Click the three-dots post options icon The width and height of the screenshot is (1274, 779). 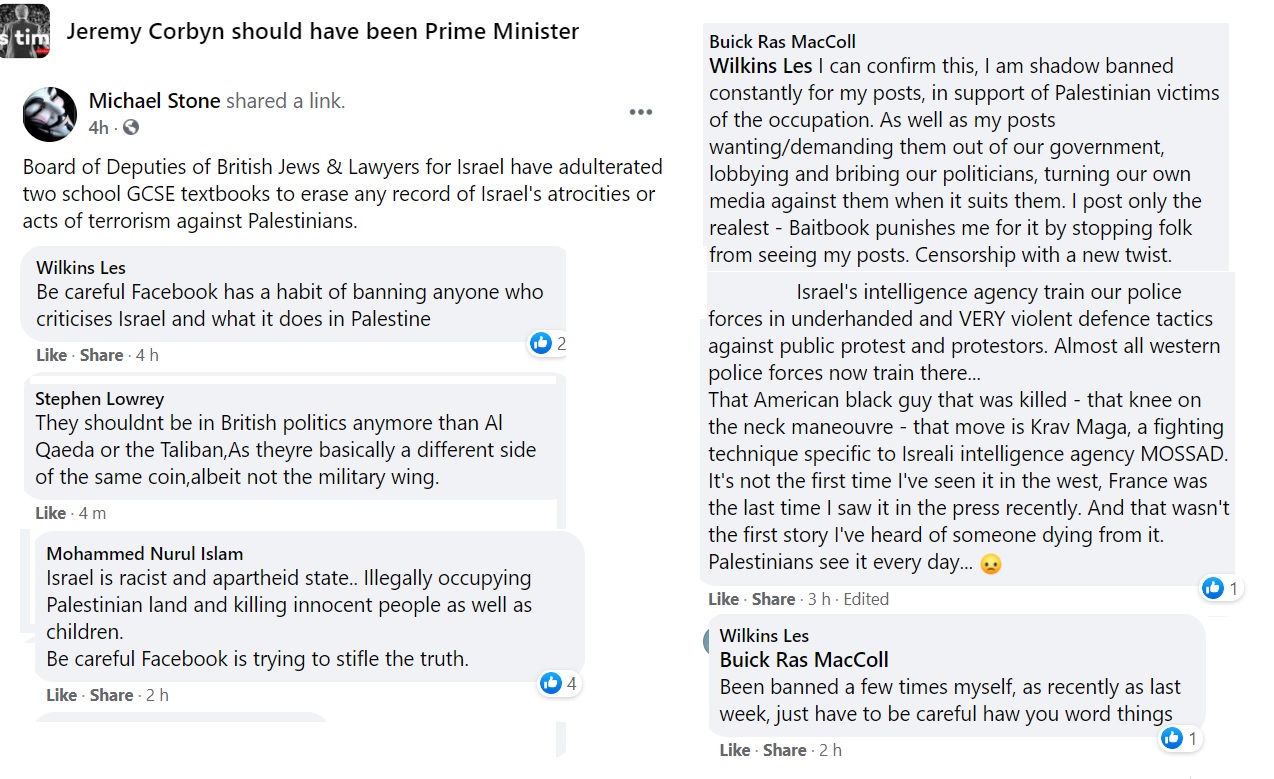click(x=641, y=112)
